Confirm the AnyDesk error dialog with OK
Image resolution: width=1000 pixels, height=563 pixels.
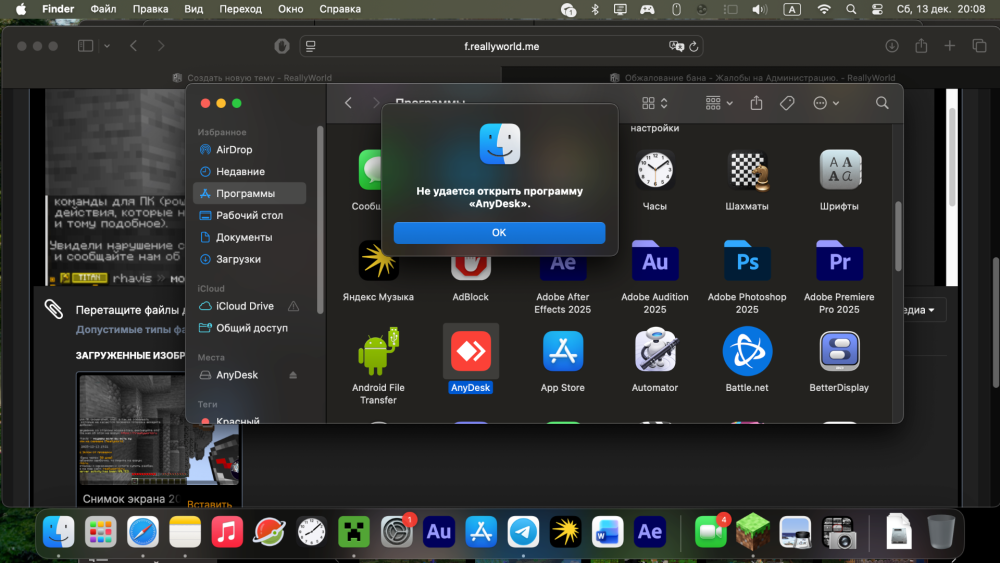499,233
